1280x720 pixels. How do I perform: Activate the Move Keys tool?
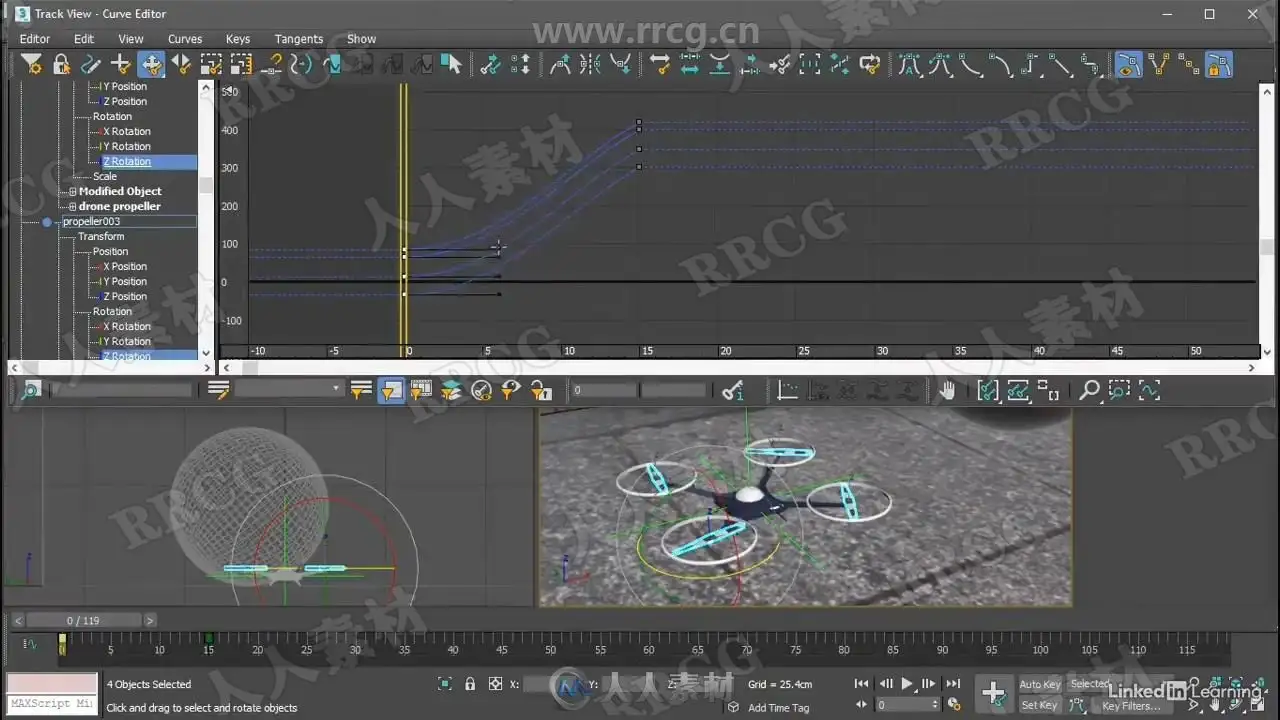[151, 65]
